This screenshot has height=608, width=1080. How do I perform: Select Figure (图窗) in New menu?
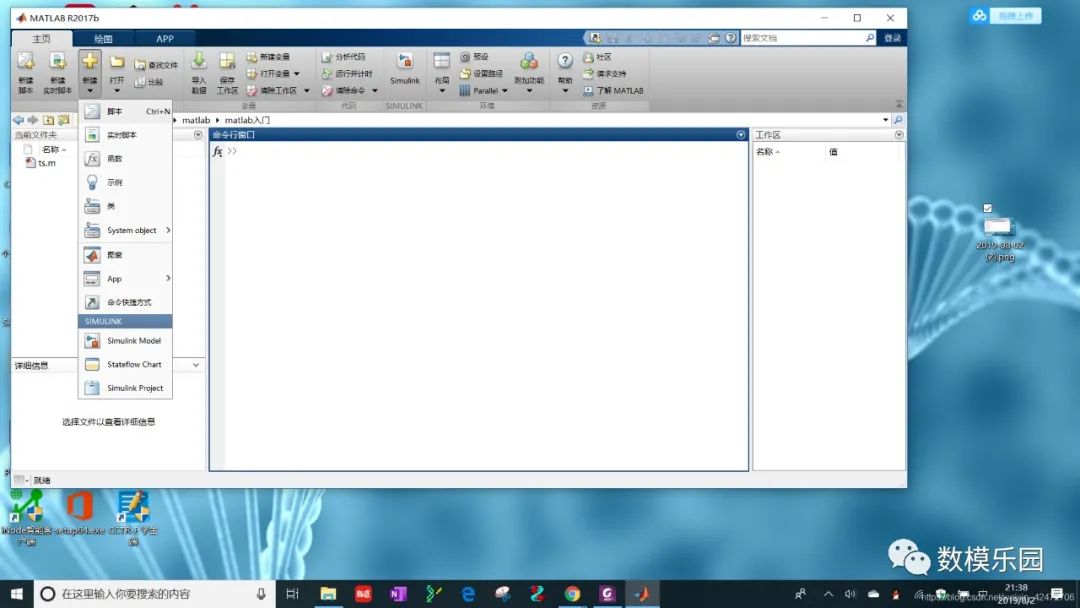pyautogui.click(x=125, y=255)
